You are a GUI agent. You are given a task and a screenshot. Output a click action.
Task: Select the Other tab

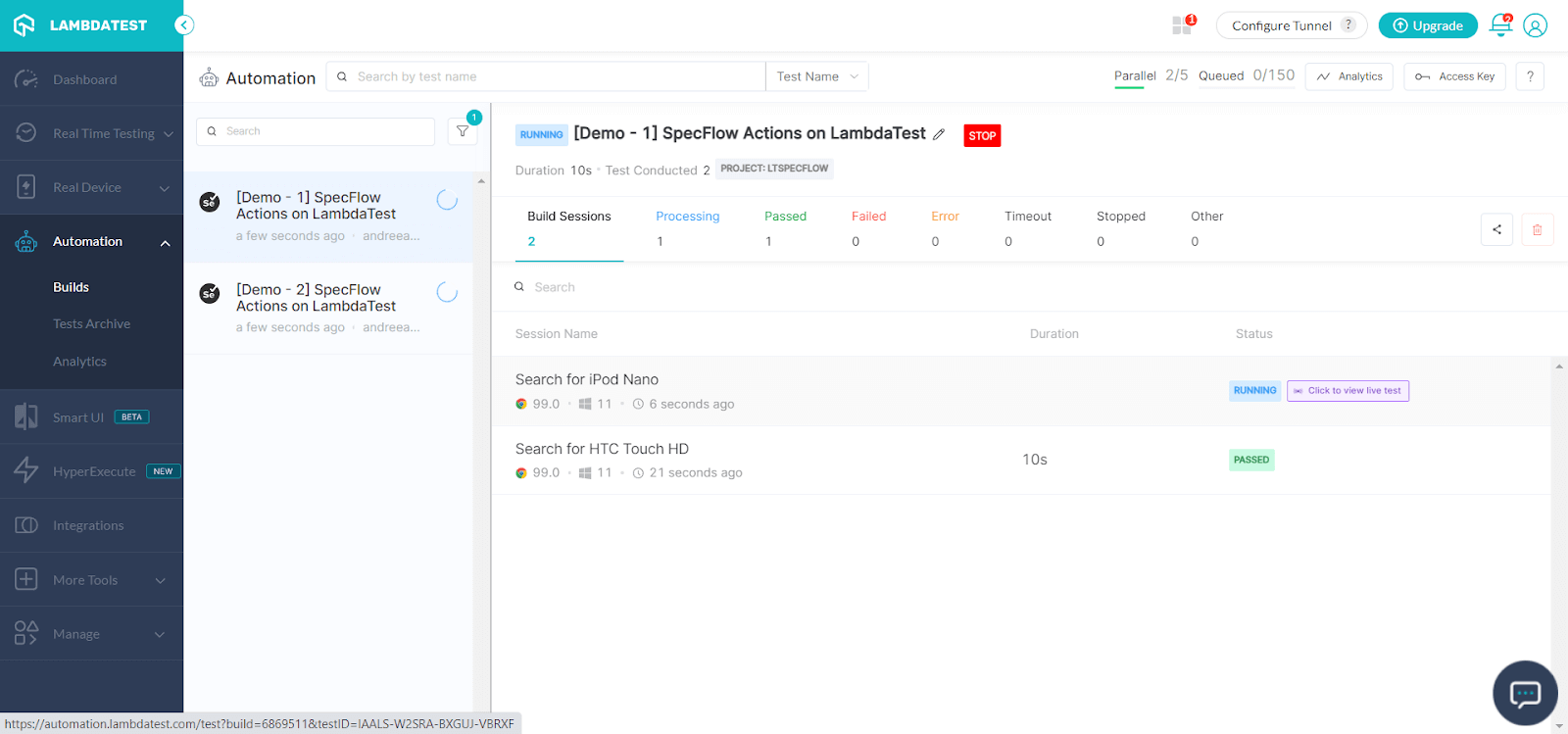1206,228
